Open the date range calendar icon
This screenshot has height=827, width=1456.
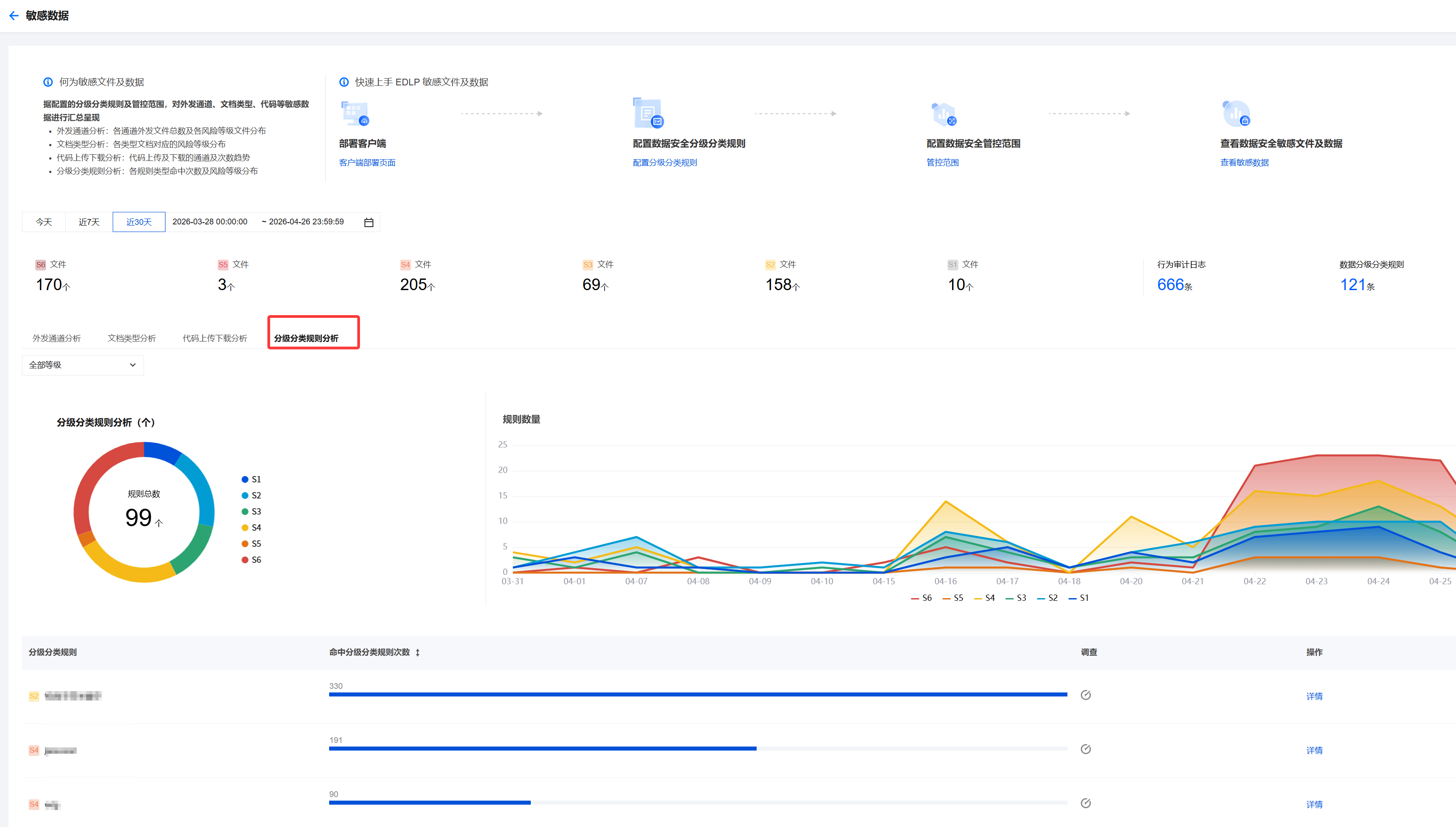coord(368,222)
